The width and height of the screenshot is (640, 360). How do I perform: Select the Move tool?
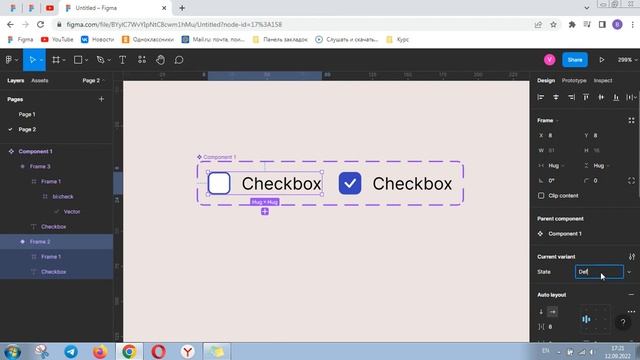[x=32, y=60]
